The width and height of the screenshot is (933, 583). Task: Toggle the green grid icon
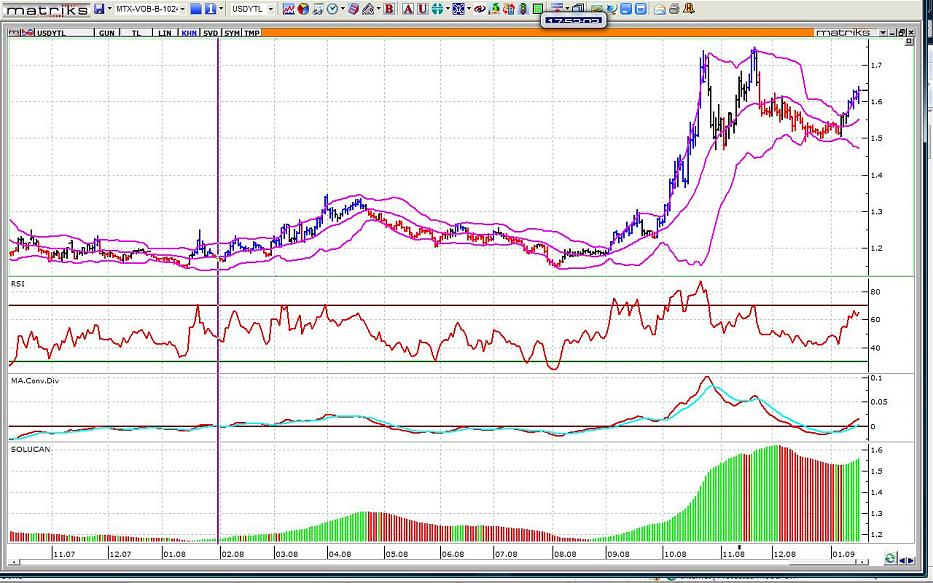tap(538, 9)
